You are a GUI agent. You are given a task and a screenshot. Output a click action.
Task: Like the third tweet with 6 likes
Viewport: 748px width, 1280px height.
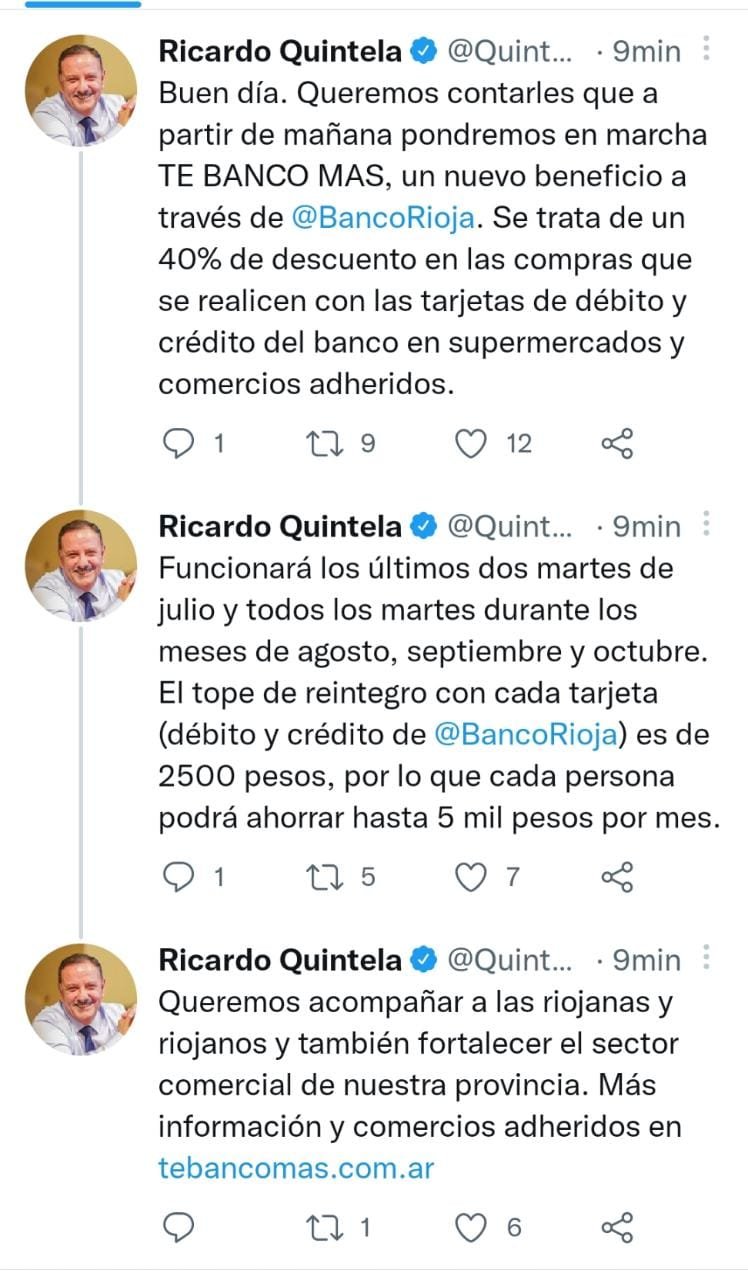click(471, 1227)
